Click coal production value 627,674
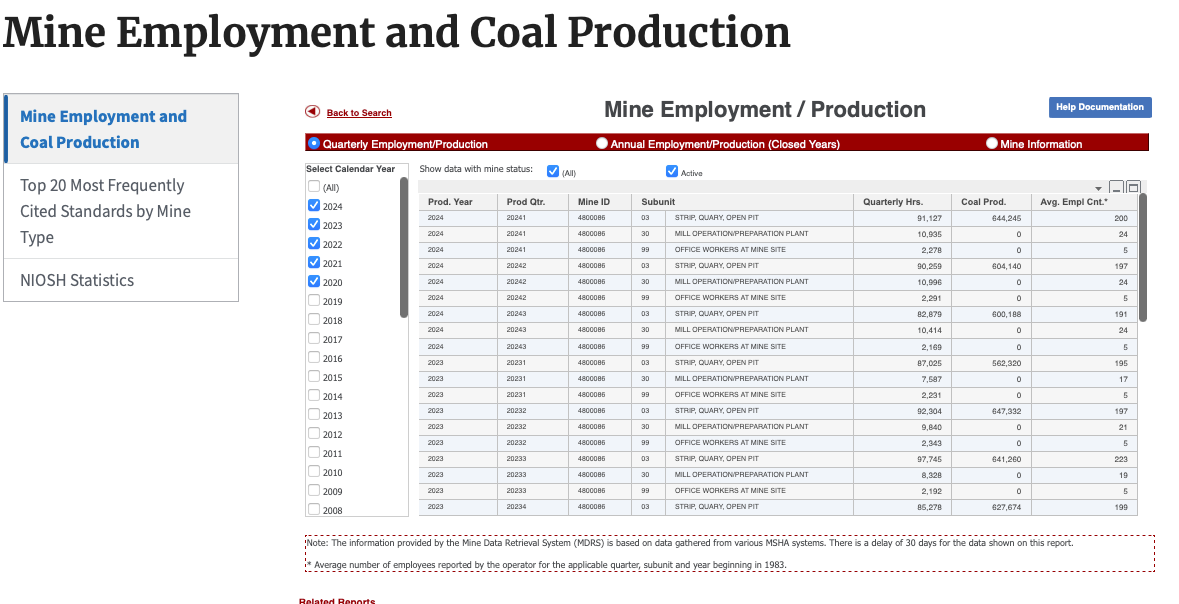The width and height of the screenshot is (1179, 604). [1006, 508]
